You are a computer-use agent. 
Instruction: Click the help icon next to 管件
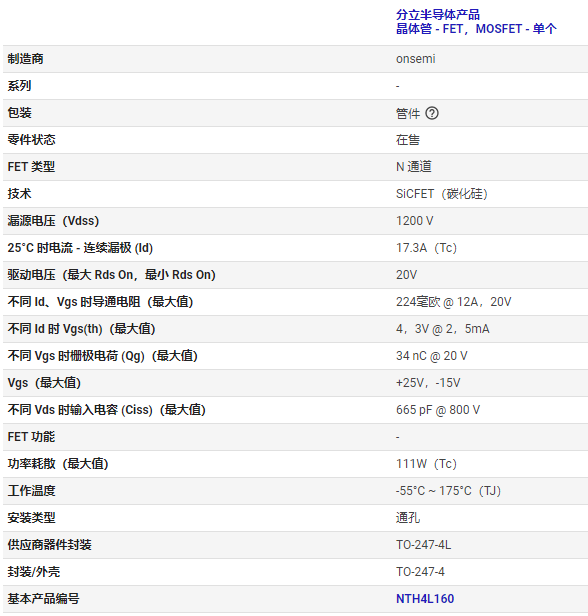tap(432, 113)
